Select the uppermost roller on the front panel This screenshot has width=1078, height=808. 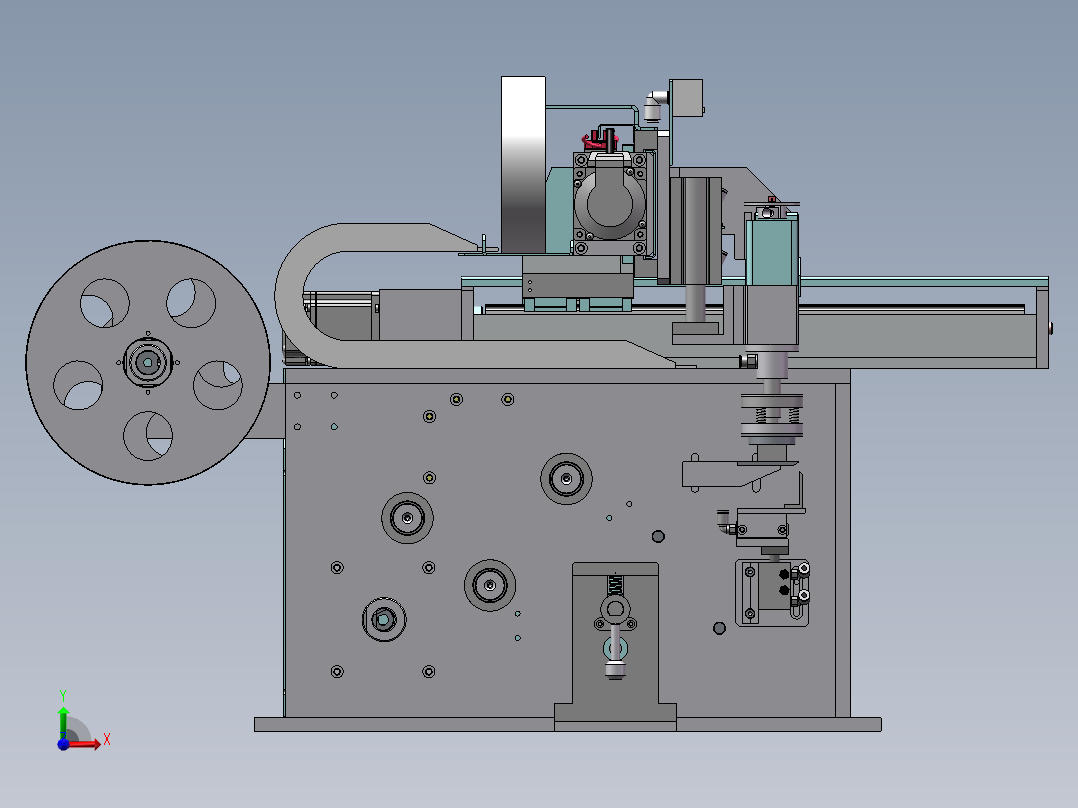(x=566, y=479)
